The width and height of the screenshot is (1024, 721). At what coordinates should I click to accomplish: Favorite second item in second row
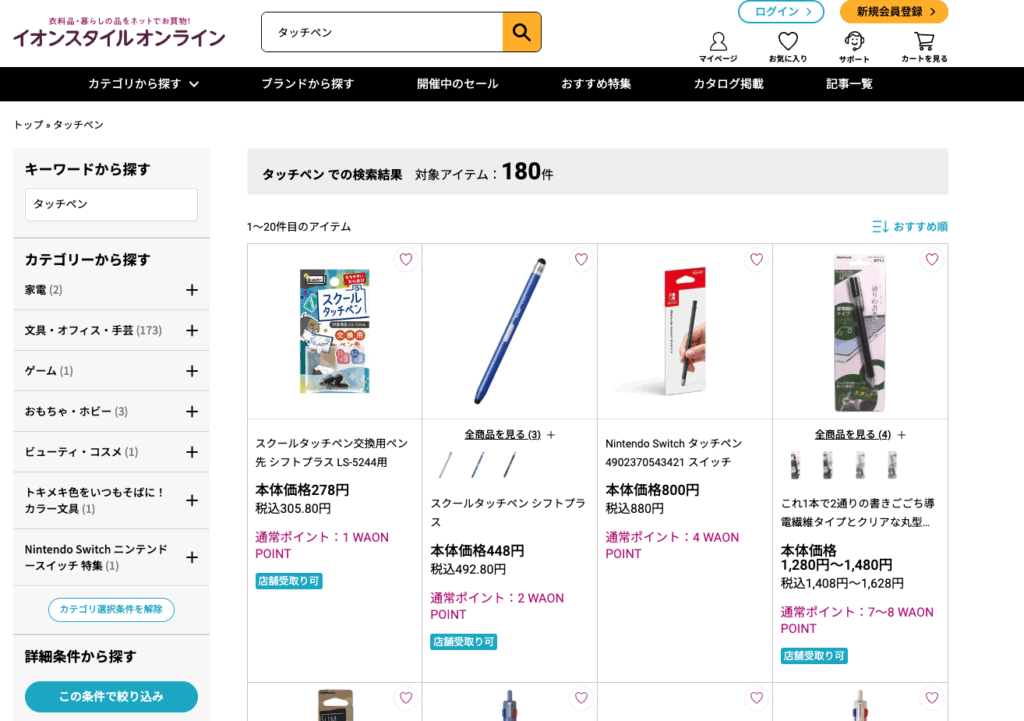(581, 697)
